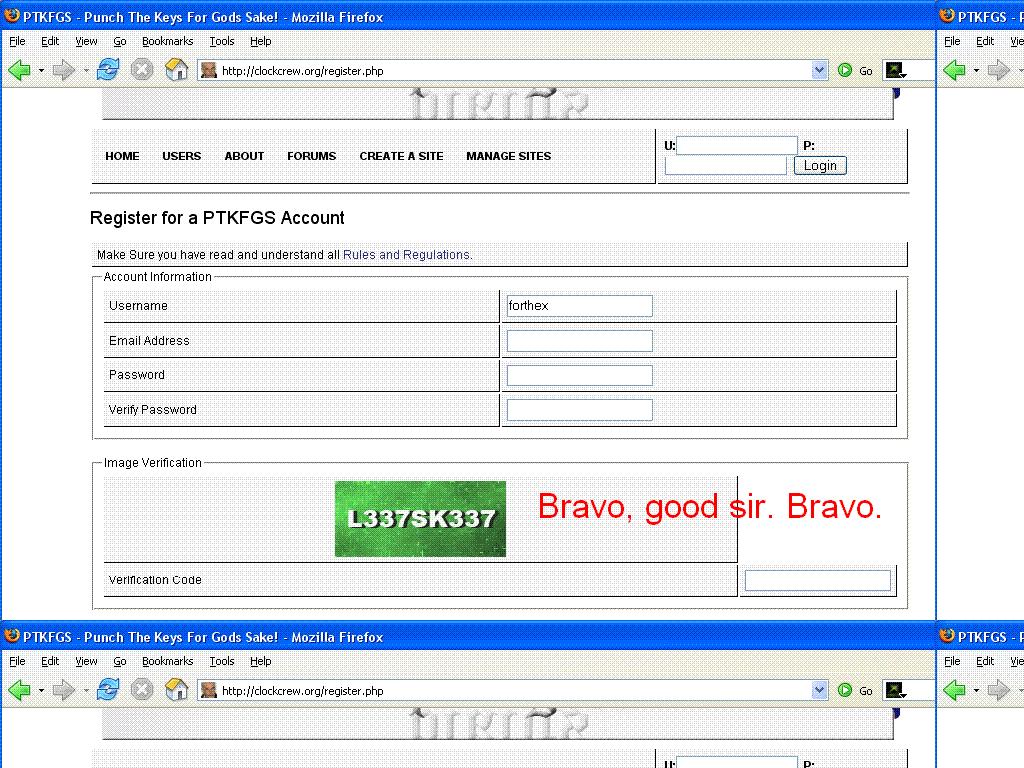The image size is (1024, 768).
Task: Click the Stop icon in the top-left window
Action: pos(142,70)
